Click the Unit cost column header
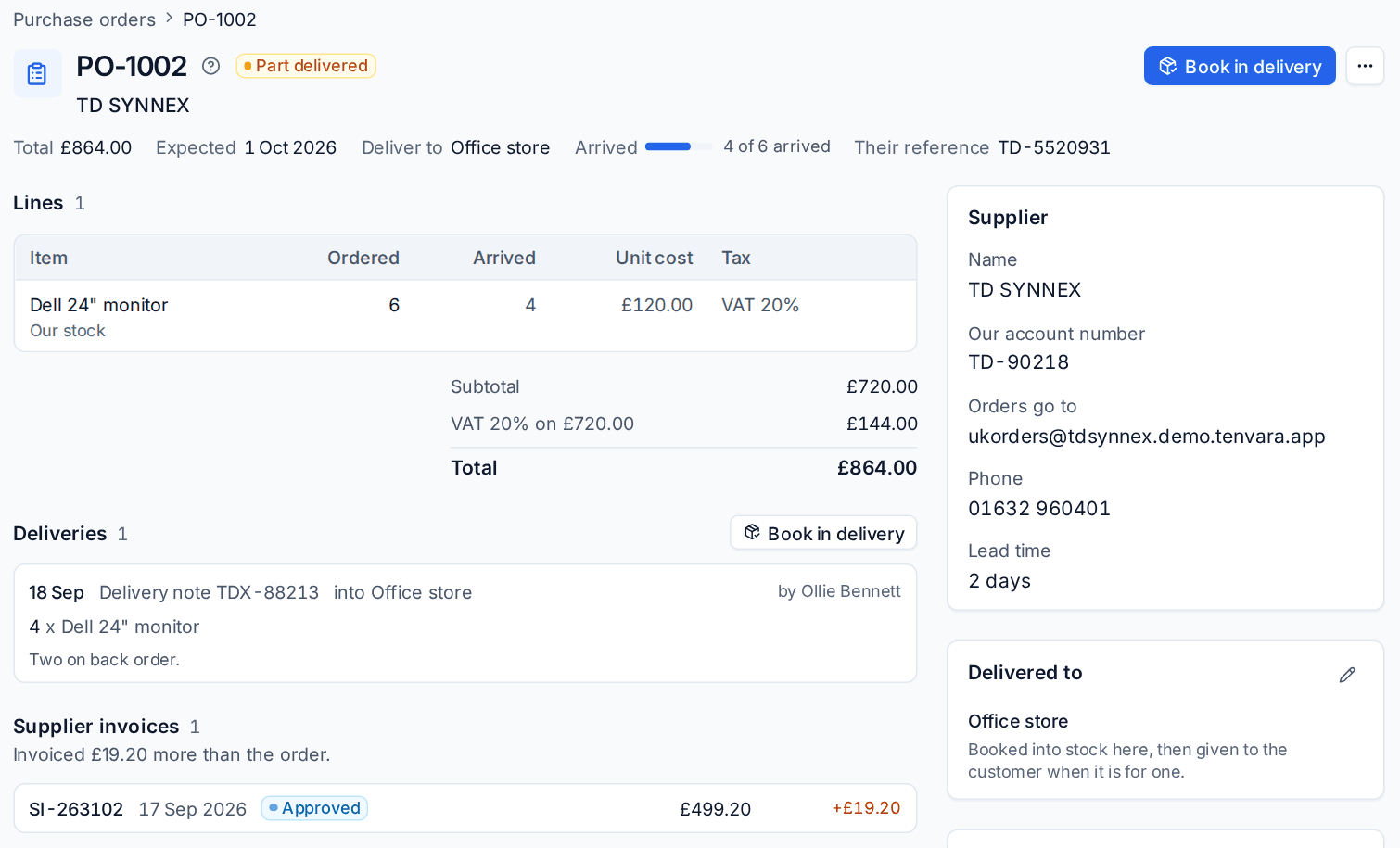The height and width of the screenshot is (848, 1400). click(x=654, y=258)
